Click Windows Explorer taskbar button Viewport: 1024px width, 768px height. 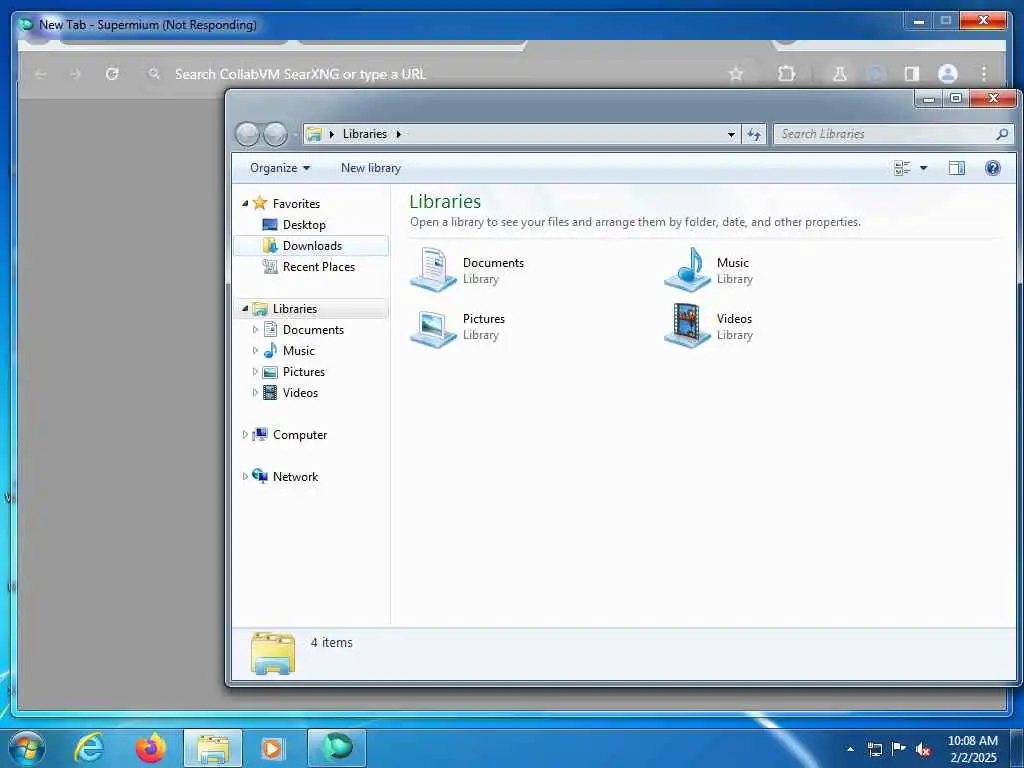pyautogui.click(x=213, y=748)
